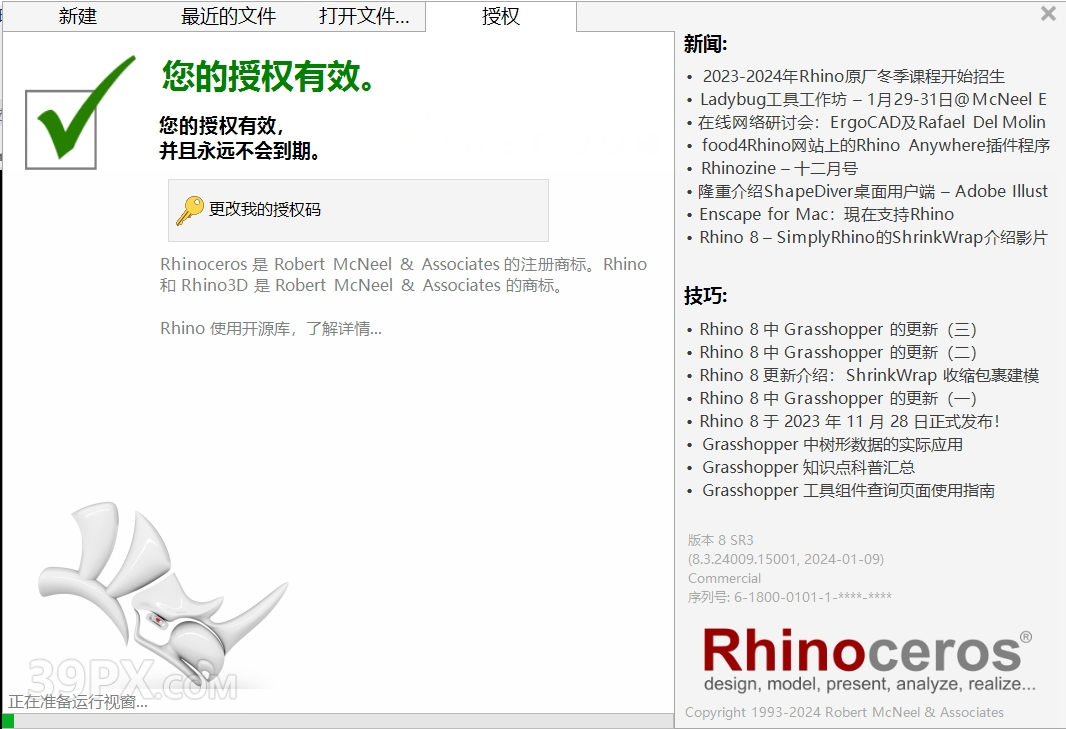The image size is (1066, 729).
Task: Open the 了解详情... open source link
Action: [x=344, y=328]
